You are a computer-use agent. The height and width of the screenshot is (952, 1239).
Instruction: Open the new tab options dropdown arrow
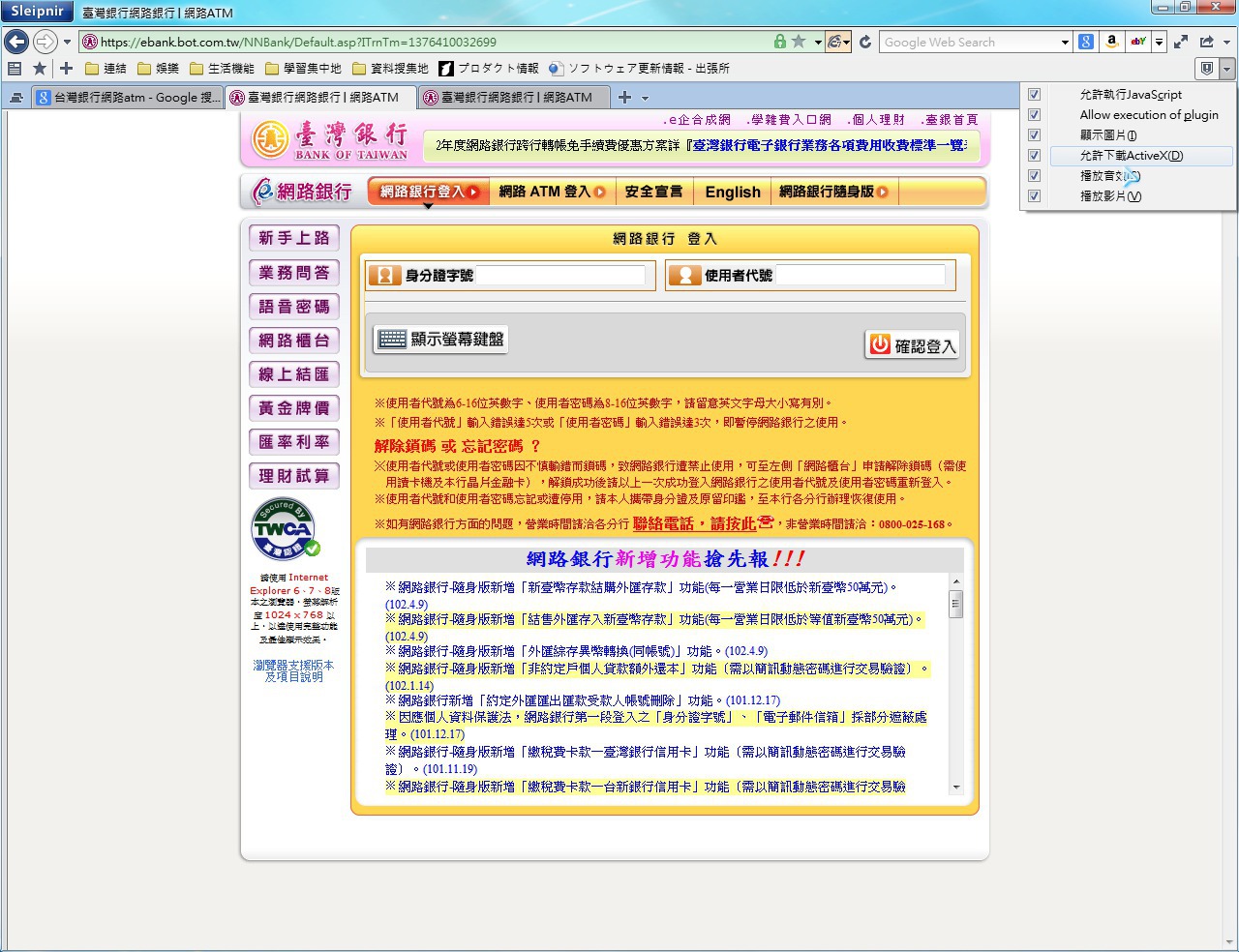click(645, 98)
